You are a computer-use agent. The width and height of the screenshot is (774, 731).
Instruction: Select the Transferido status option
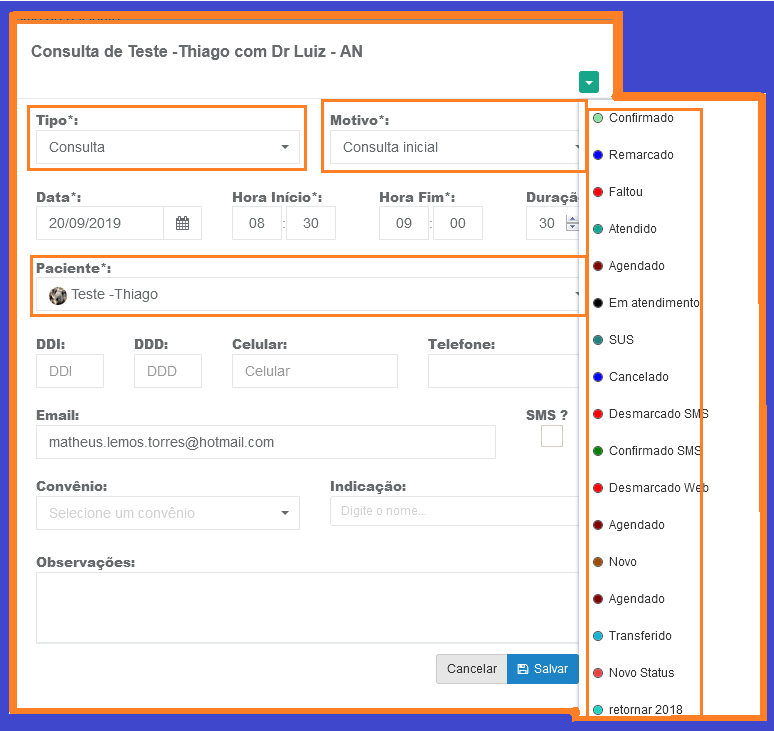pyautogui.click(x=640, y=636)
